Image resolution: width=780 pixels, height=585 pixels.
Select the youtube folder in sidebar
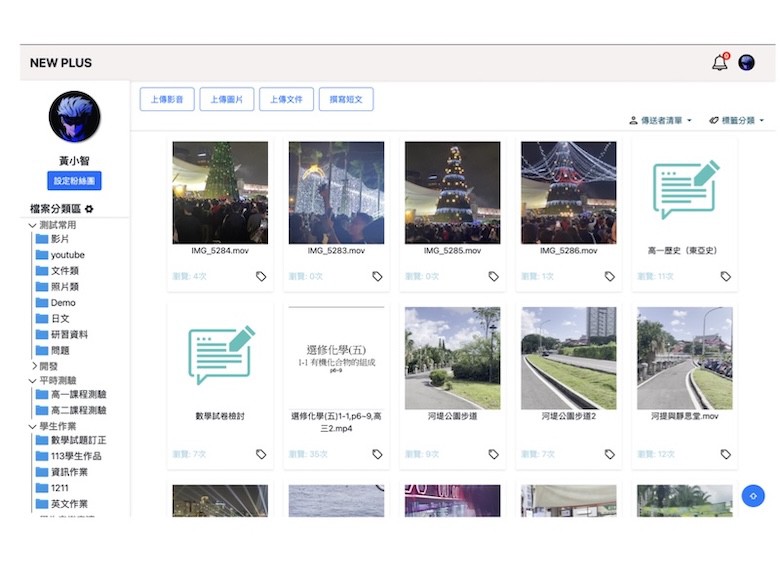pyautogui.click(x=67, y=255)
